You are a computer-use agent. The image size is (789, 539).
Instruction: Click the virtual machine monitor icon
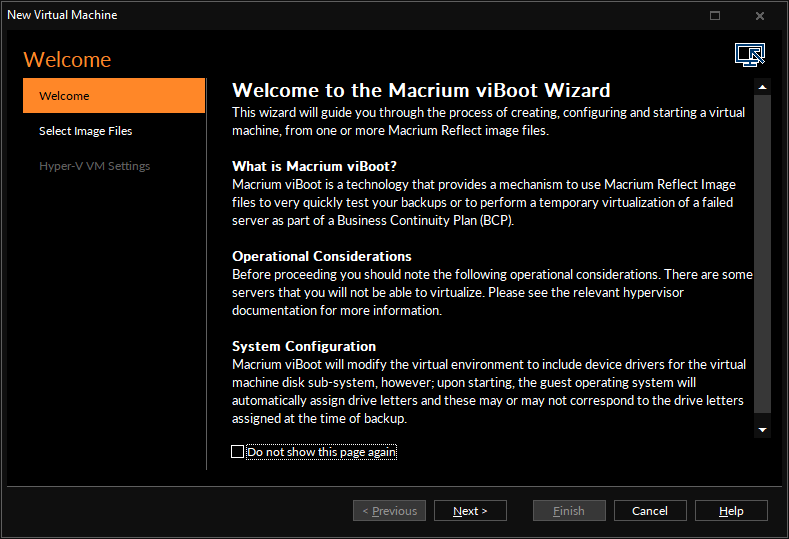[x=750, y=55]
